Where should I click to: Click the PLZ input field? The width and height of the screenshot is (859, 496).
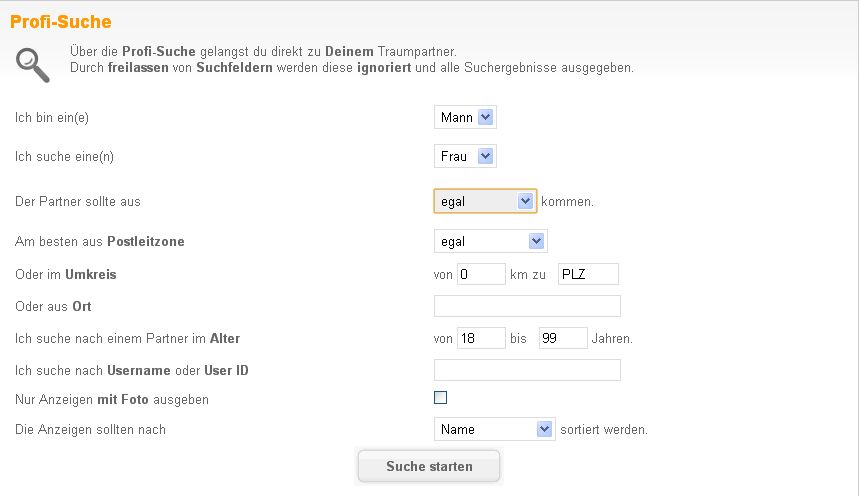pos(588,274)
